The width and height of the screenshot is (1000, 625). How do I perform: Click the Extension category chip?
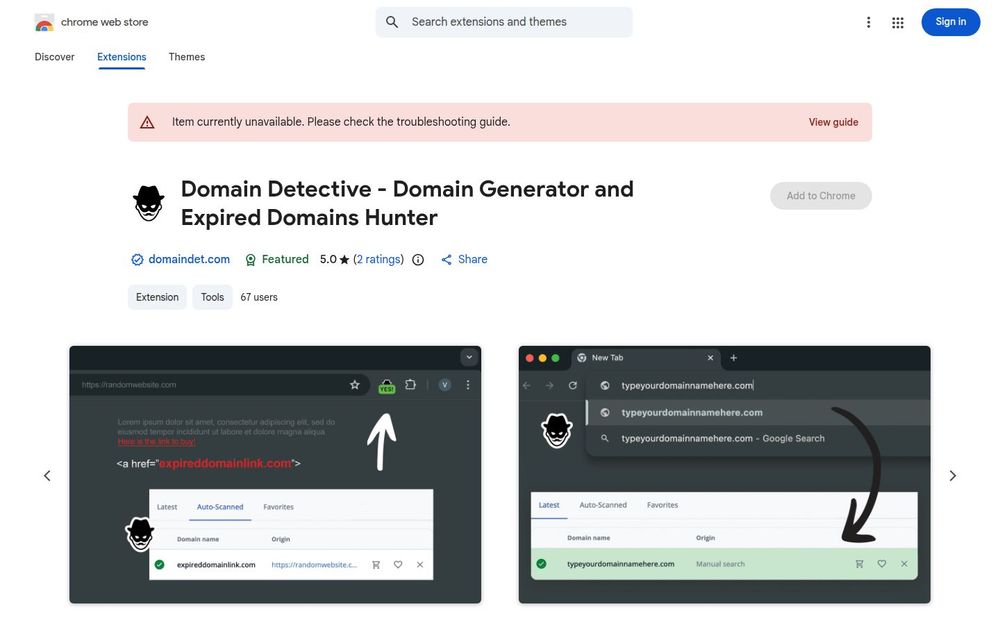[x=157, y=297]
